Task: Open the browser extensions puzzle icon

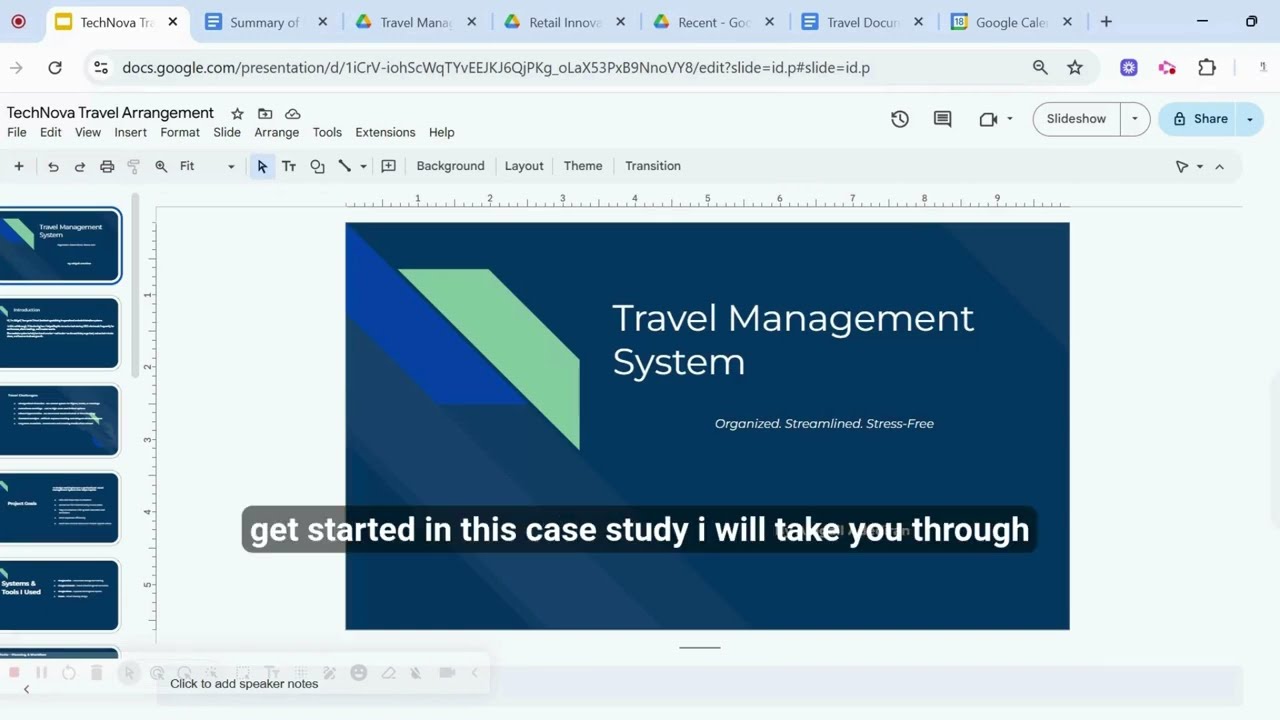Action: click(x=1207, y=68)
